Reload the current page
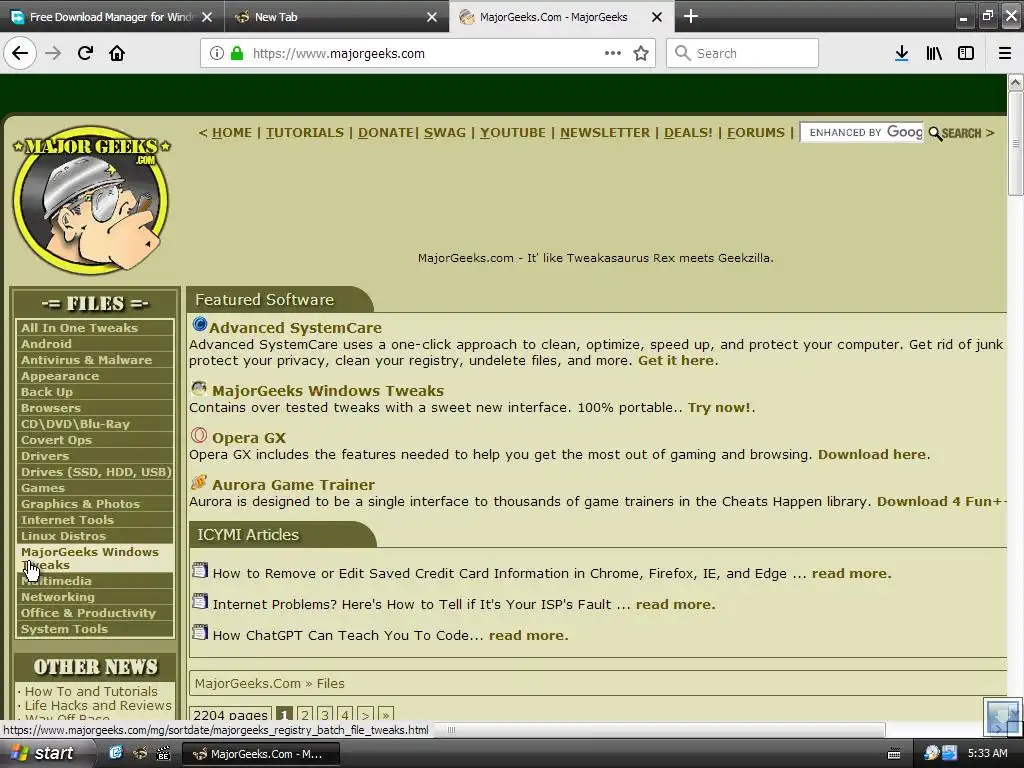Viewport: 1024px width, 768px height. 85,53
